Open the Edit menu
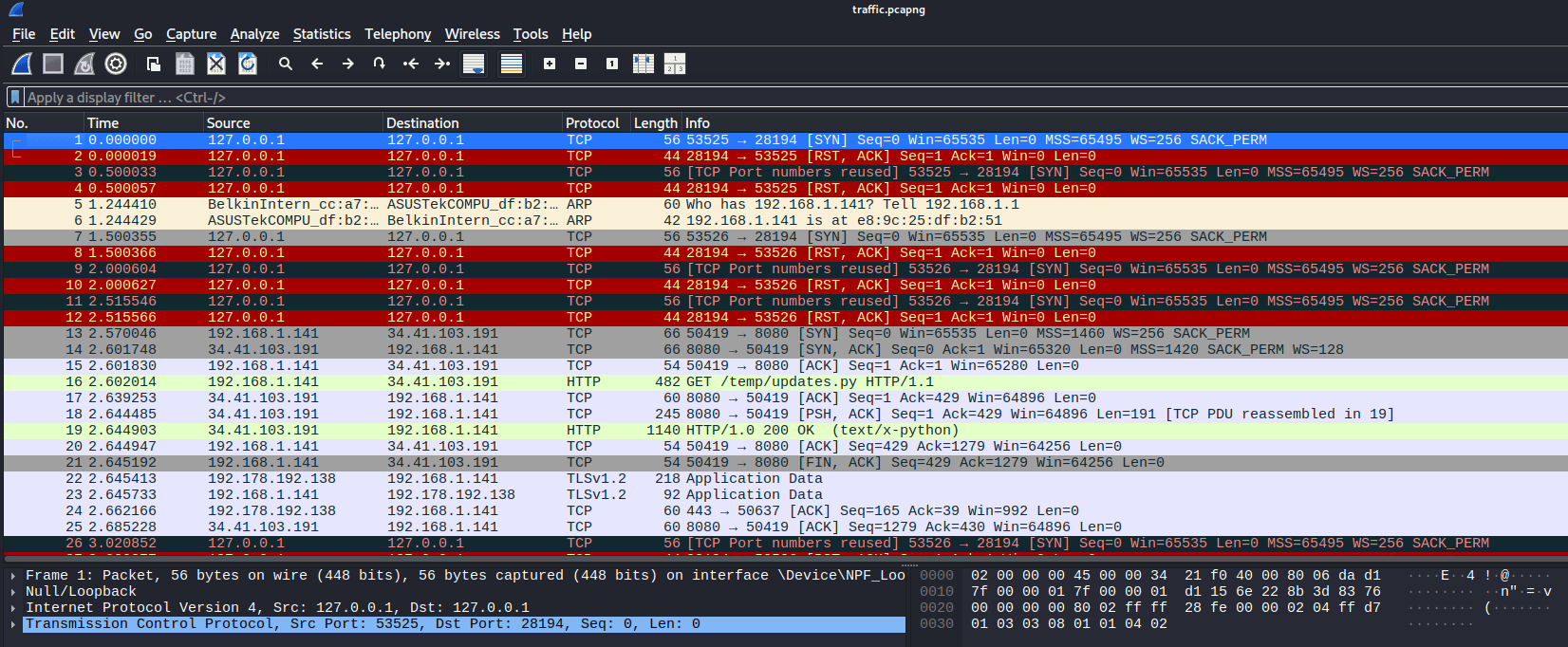The width and height of the screenshot is (1568, 647). point(63,34)
